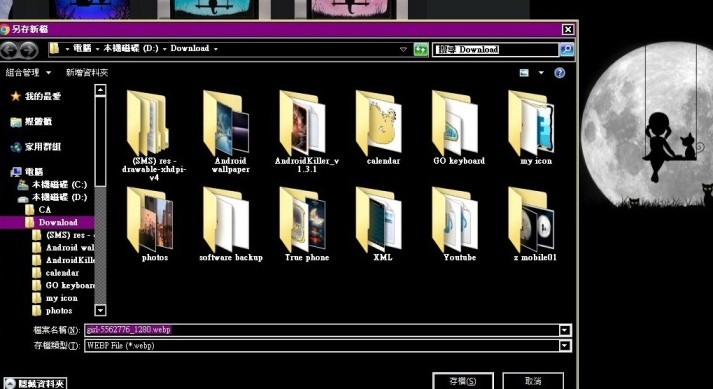Select AndroidKiller in the sidebar tree
Screen dimensions: 713x389
coord(64,260)
